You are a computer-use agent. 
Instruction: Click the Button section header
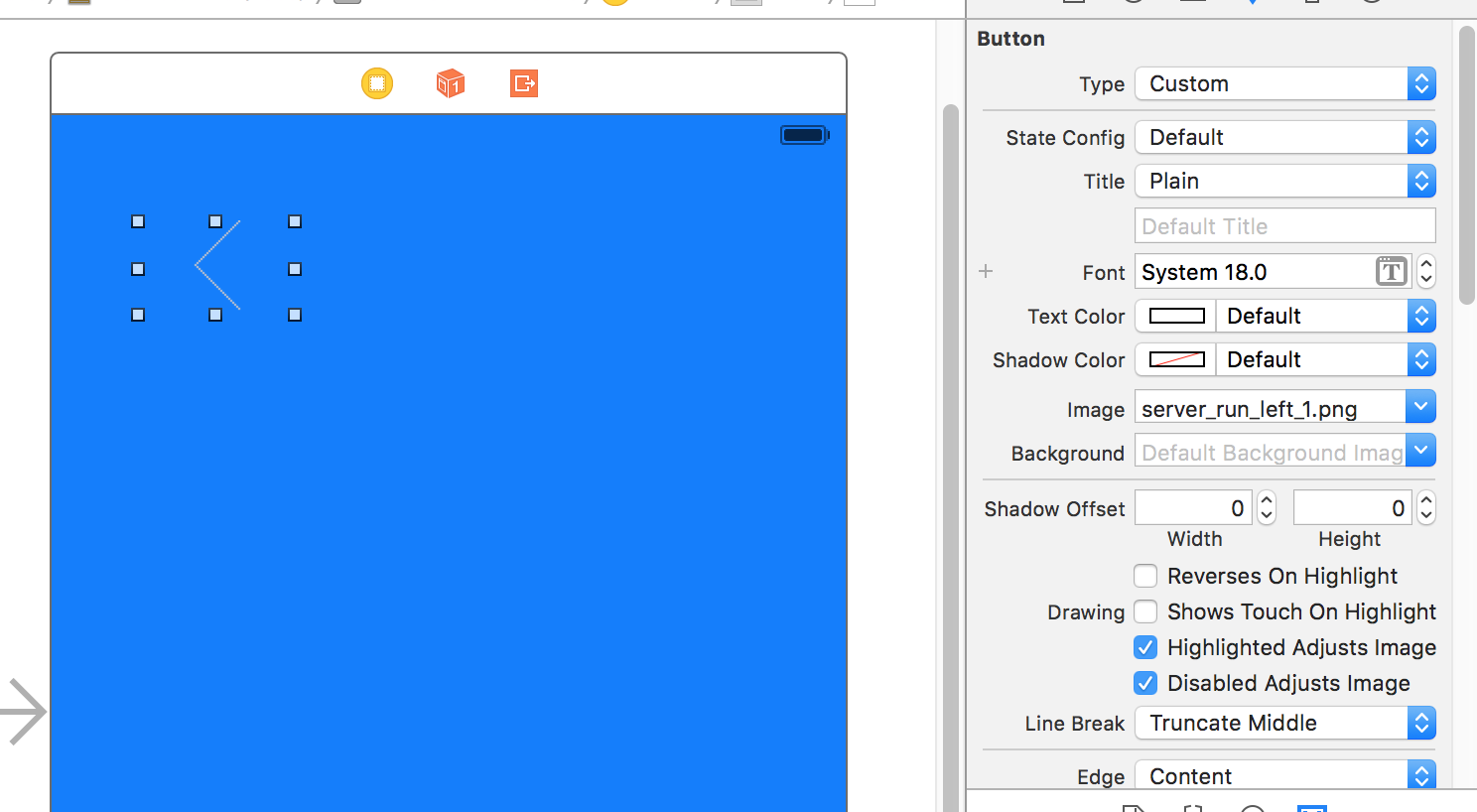[x=1010, y=39]
